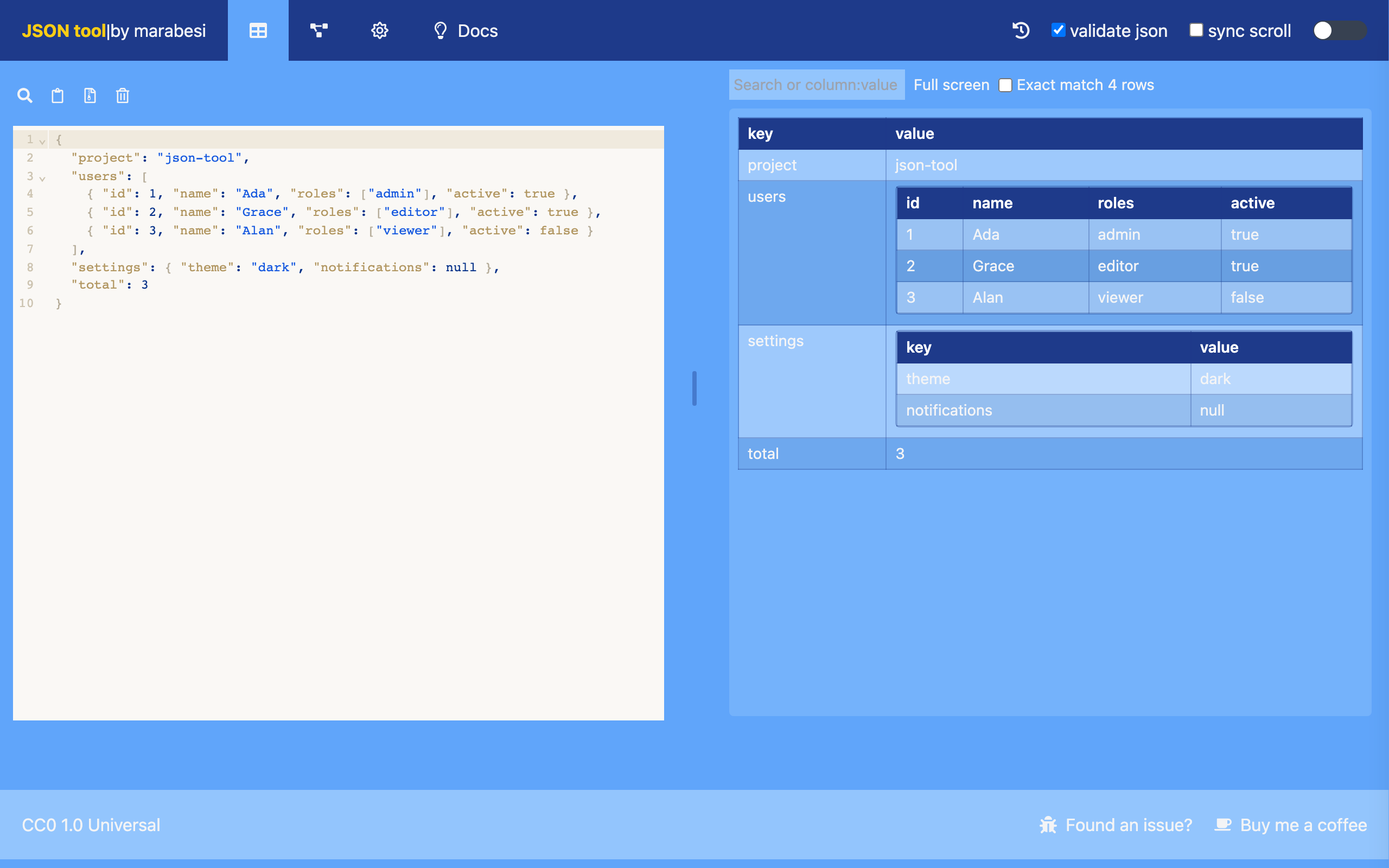This screenshot has height=868, width=1389.
Task: Click the clipboard paste icon
Action: (x=58, y=95)
